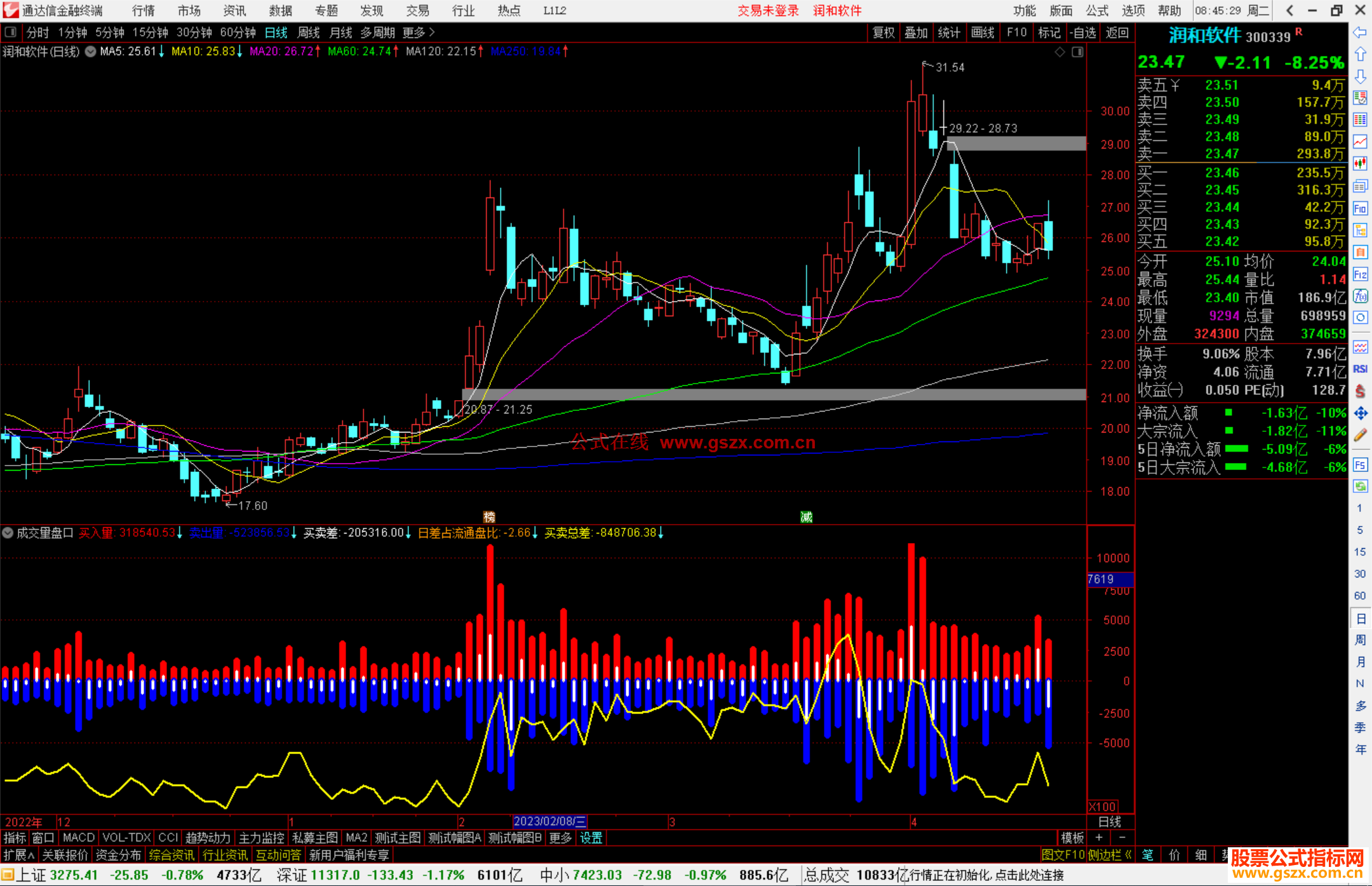Open the colored grid table icon
The image size is (1372, 886).
tap(1360, 120)
